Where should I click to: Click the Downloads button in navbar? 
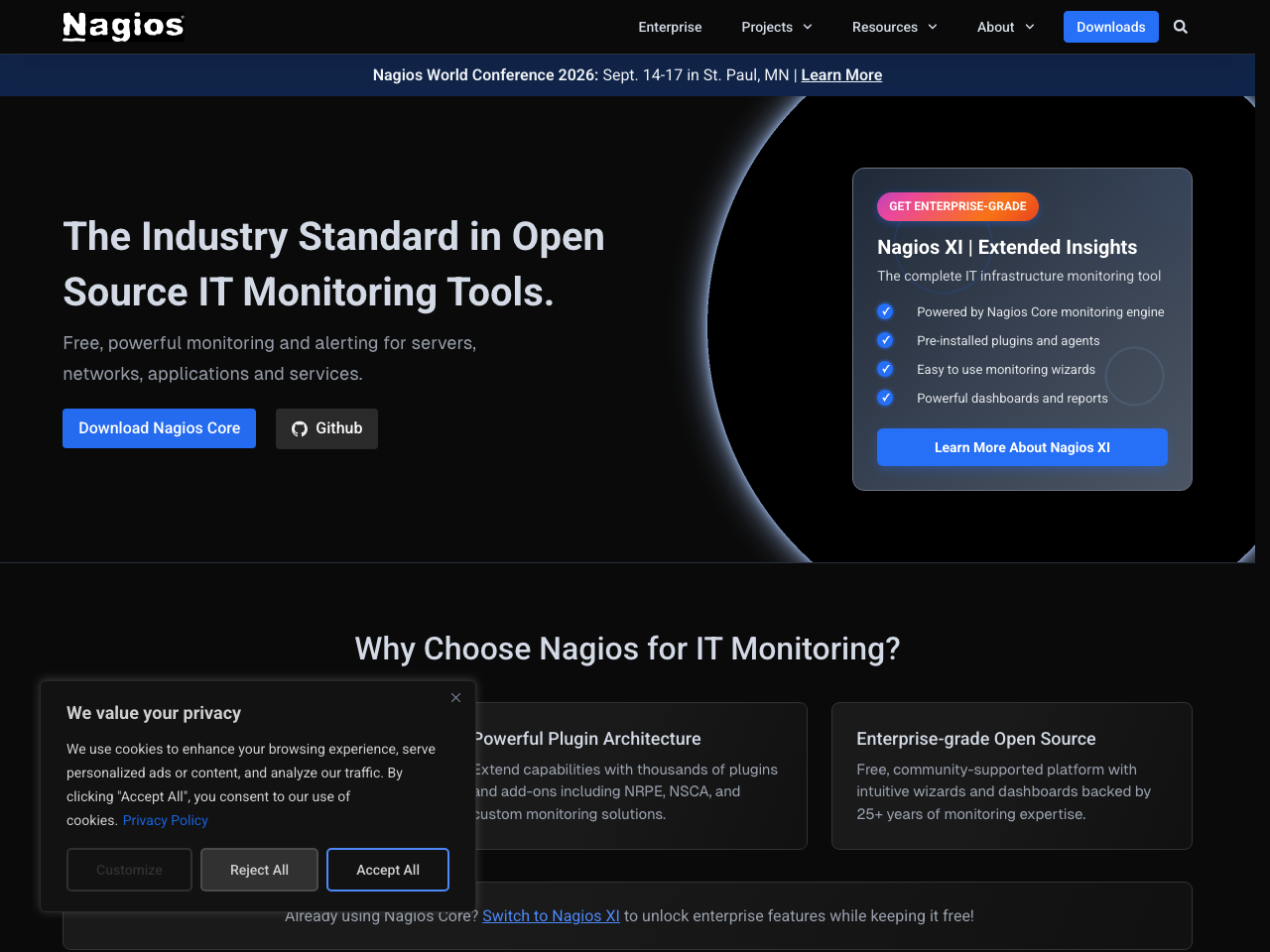coord(1110,27)
